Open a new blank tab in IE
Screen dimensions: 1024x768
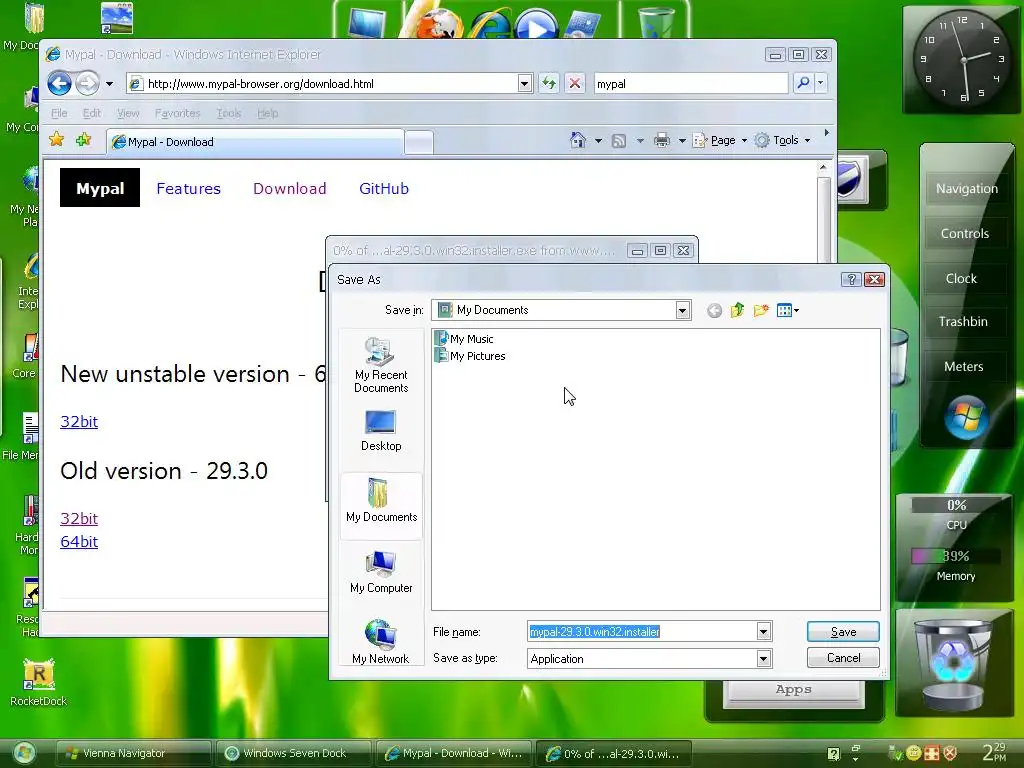click(x=419, y=142)
